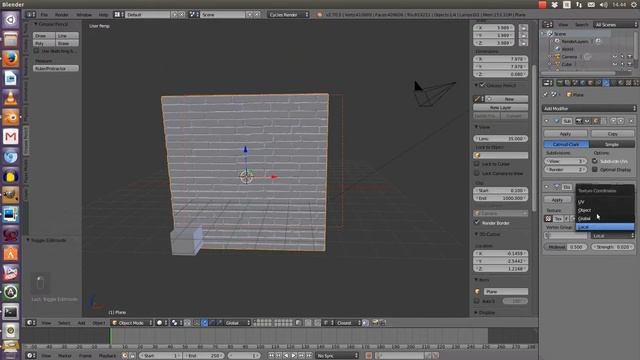
Task: Toggle Subsurf modifier viewport eye icon
Action: 587,121
